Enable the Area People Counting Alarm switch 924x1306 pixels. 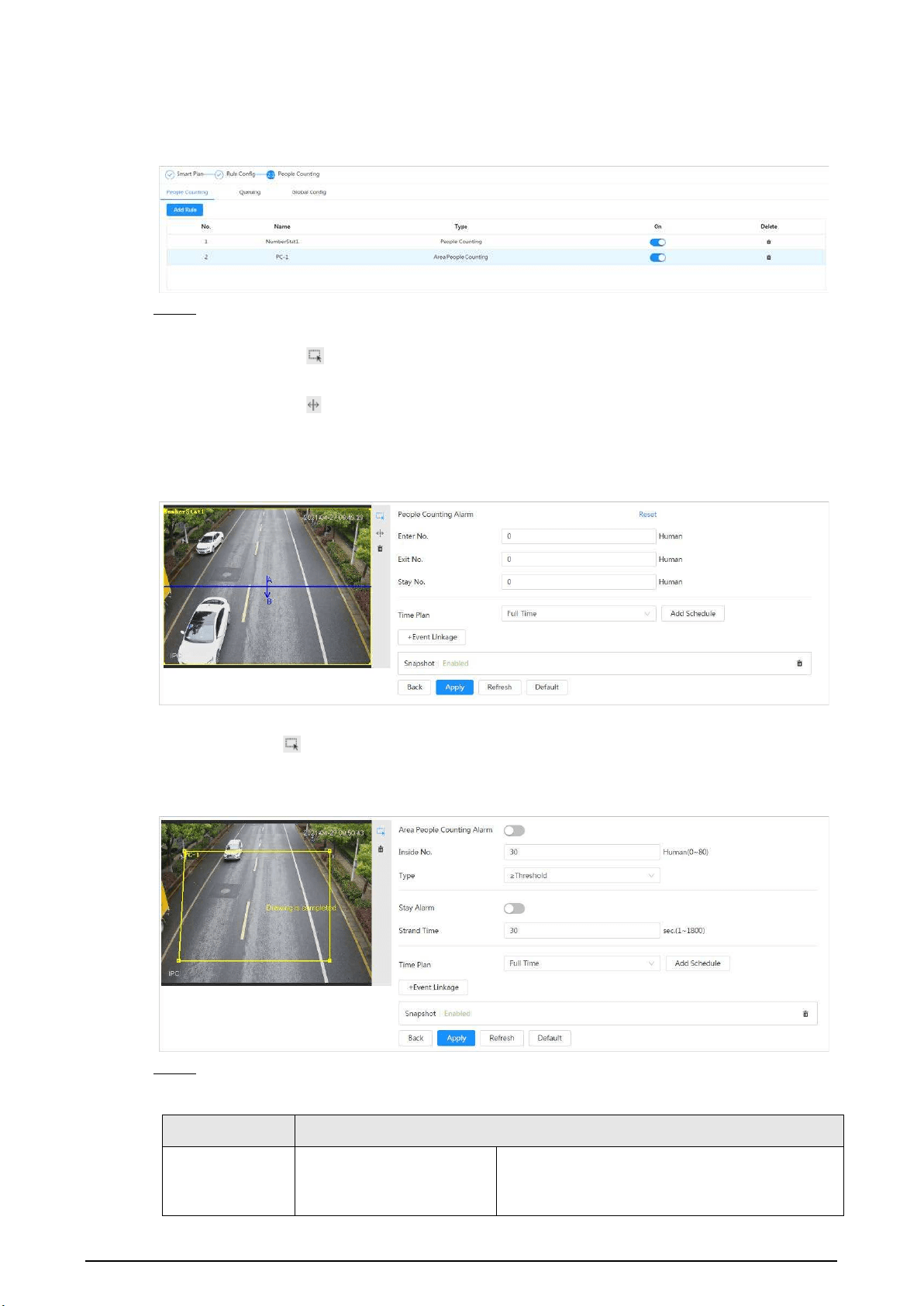(514, 831)
